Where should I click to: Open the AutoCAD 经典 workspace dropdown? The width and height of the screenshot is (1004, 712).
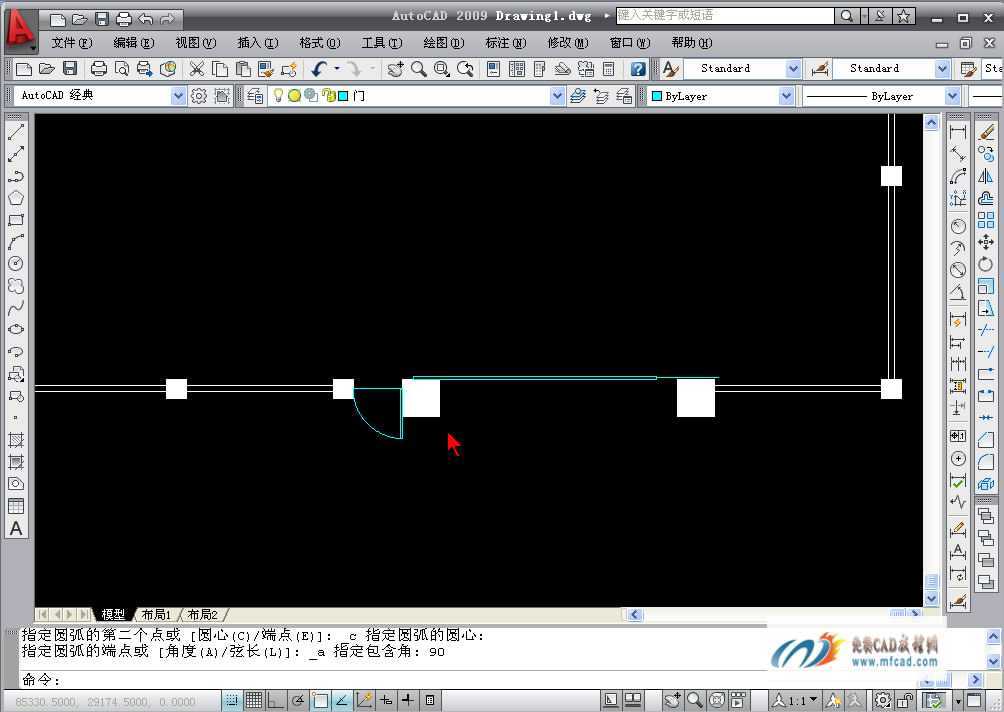[x=178, y=96]
